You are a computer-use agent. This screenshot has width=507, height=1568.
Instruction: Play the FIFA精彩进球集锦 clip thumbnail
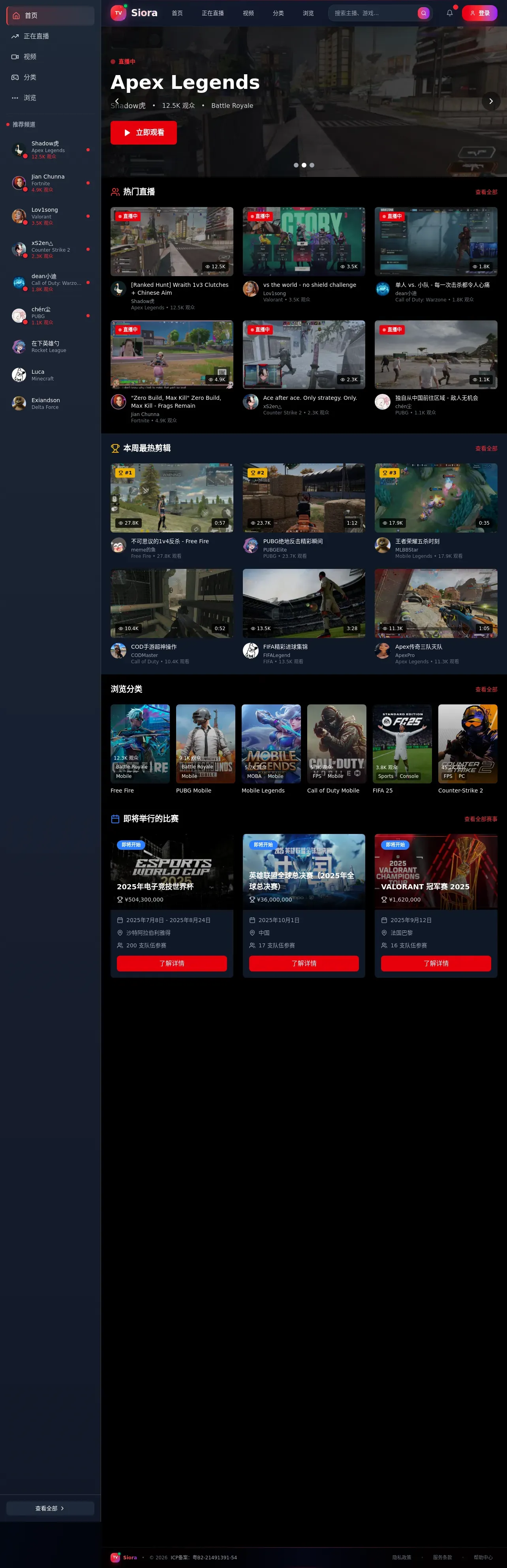pyautogui.click(x=304, y=604)
